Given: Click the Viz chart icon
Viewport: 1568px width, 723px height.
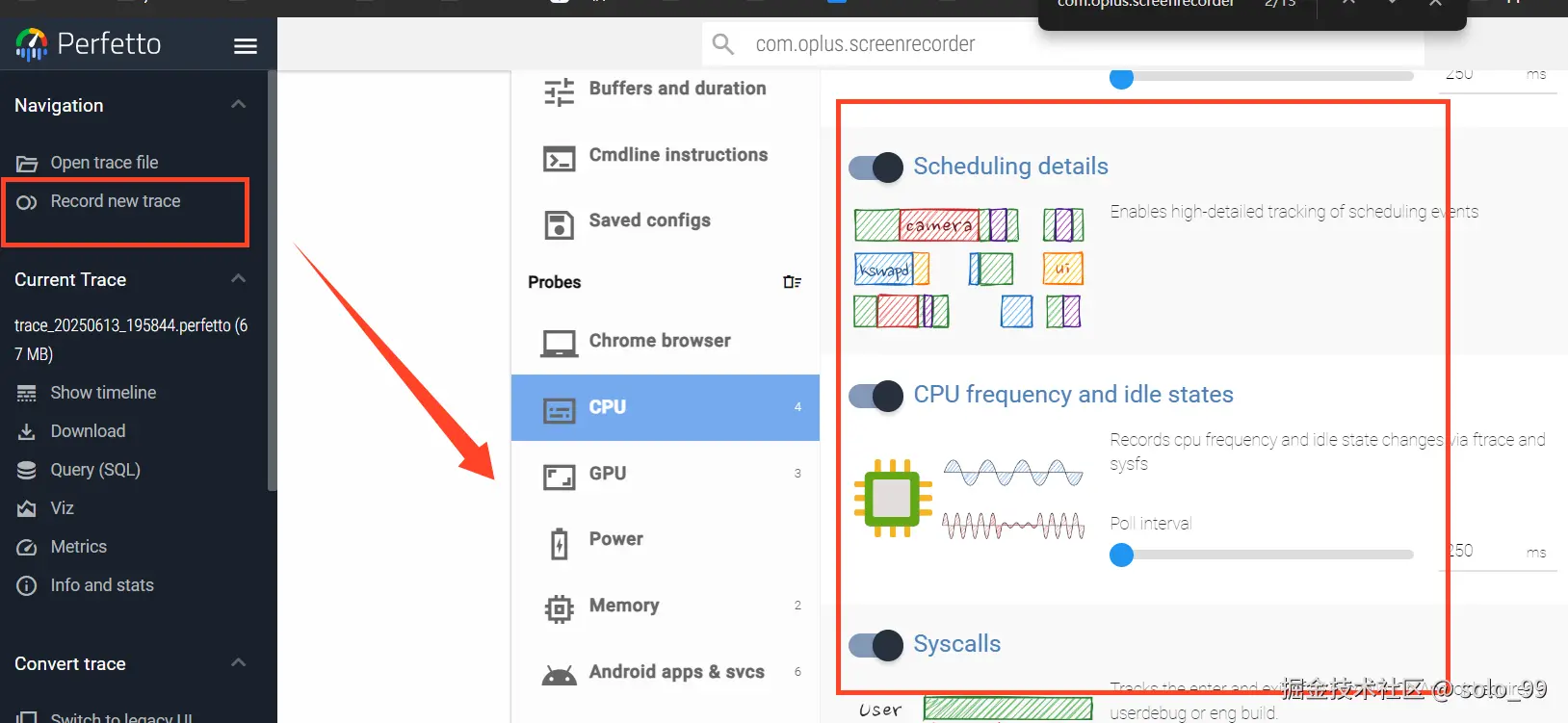Looking at the screenshot, I should point(27,508).
